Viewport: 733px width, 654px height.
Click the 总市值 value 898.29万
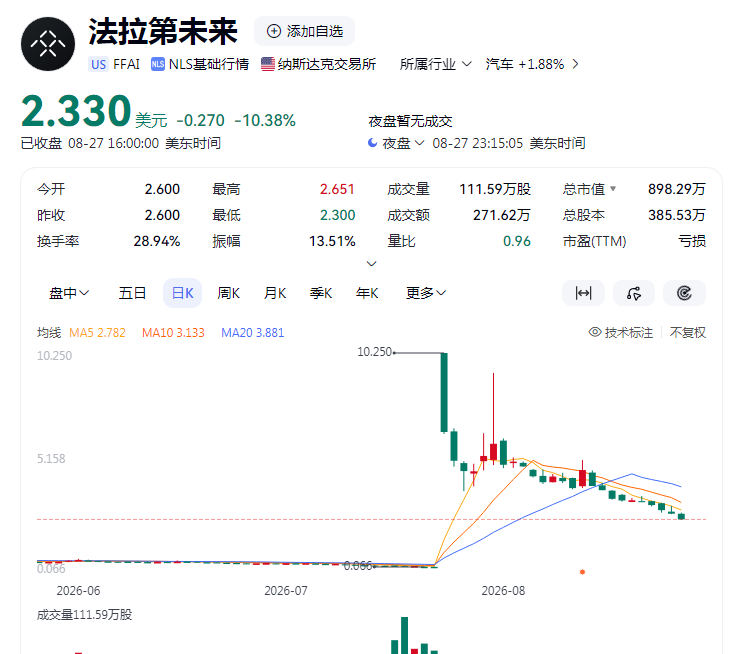676,189
